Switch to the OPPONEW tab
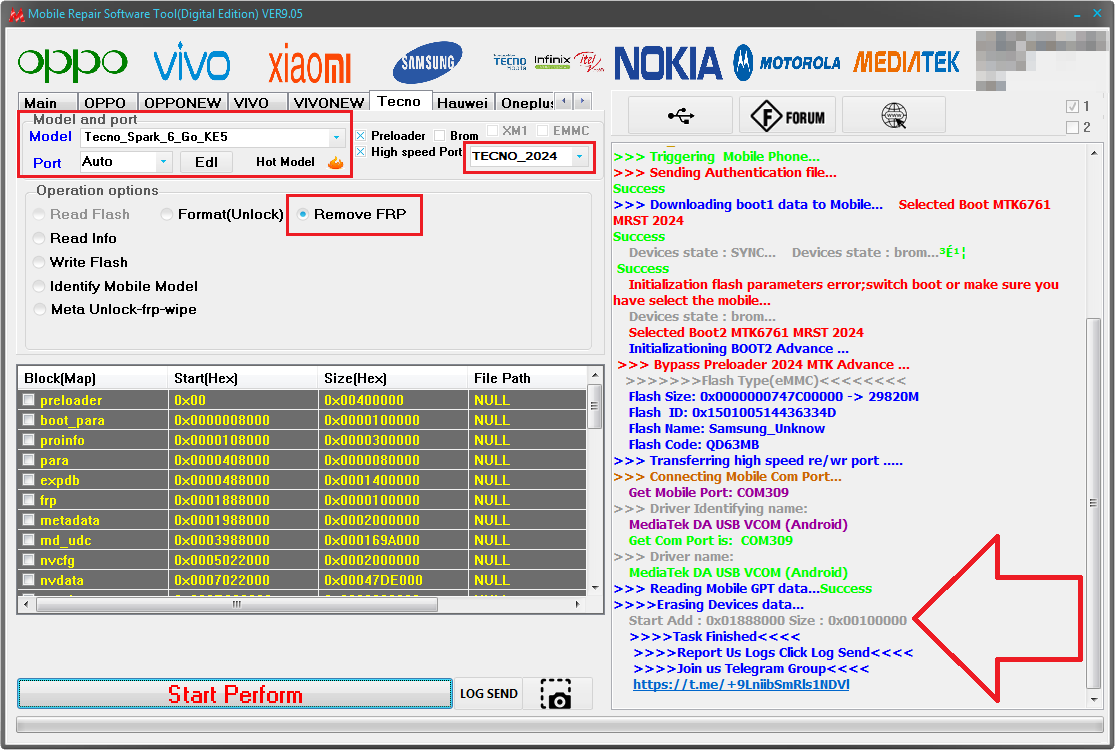 point(183,102)
